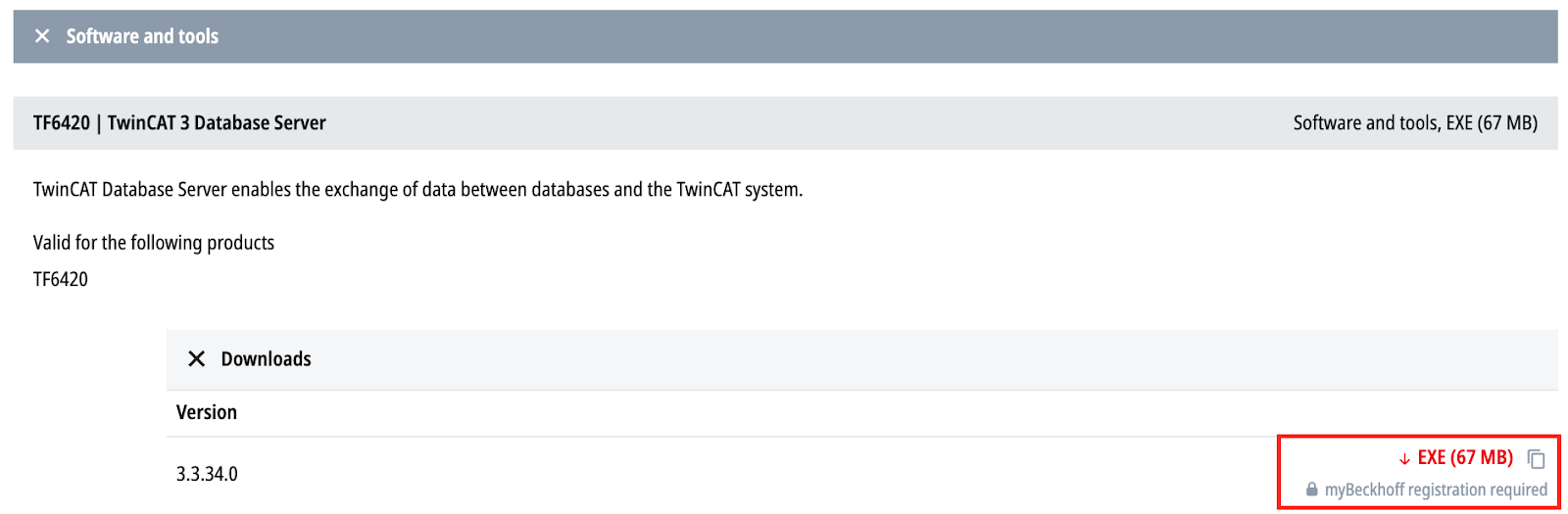Expand the Downloads section label
The height and width of the screenshot is (514, 1568).
[x=266, y=359]
